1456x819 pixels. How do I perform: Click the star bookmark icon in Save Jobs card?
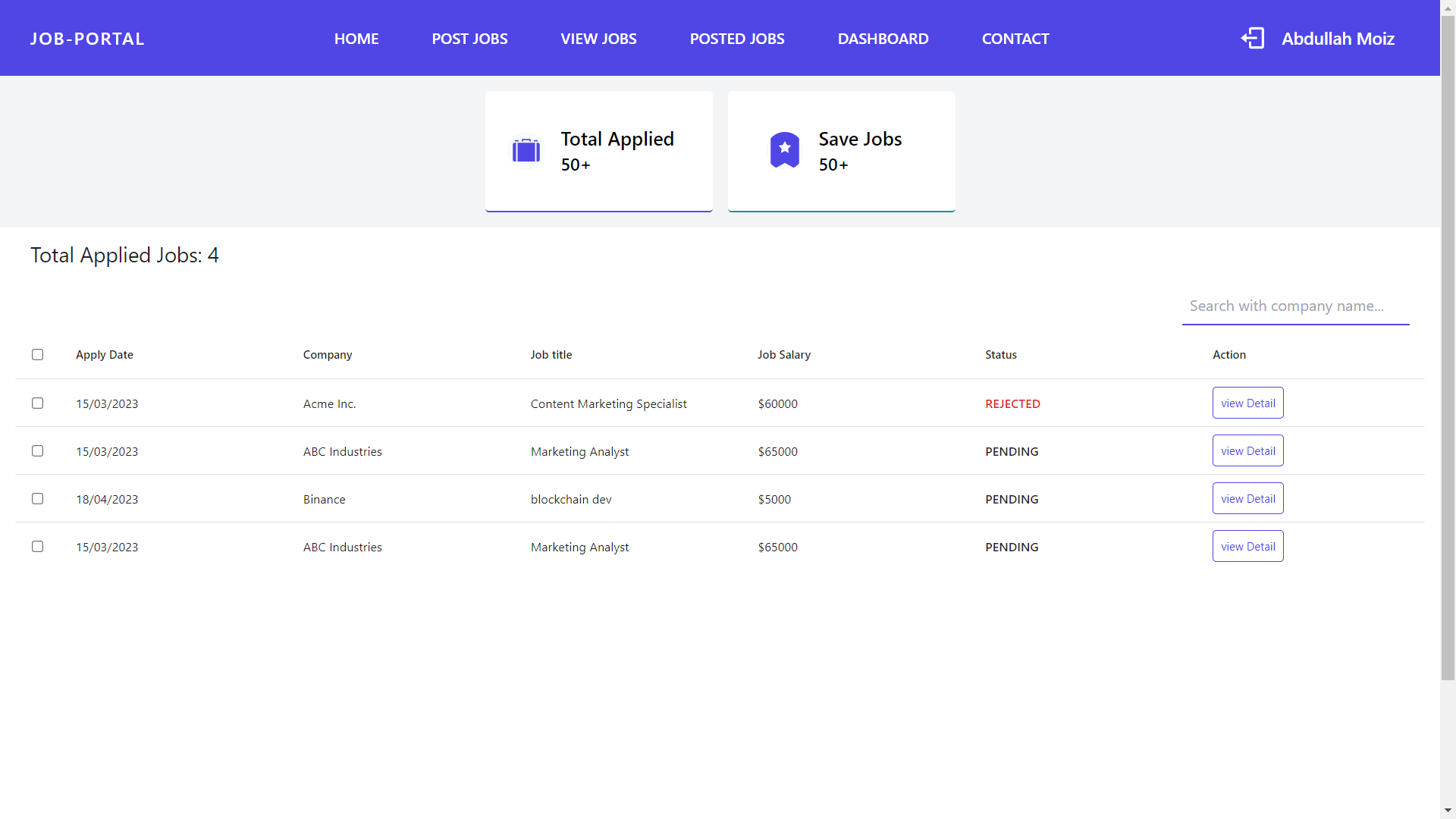coord(785,150)
